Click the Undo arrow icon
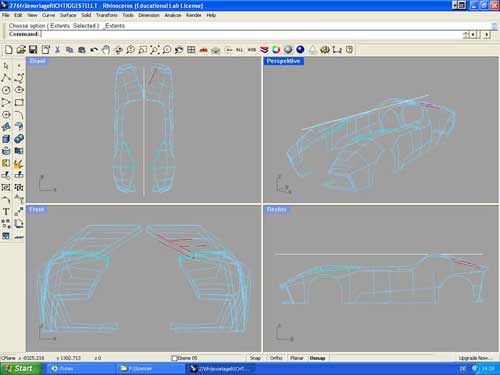Image resolution: width=500 pixels, height=375 pixels. tap(94, 50)
